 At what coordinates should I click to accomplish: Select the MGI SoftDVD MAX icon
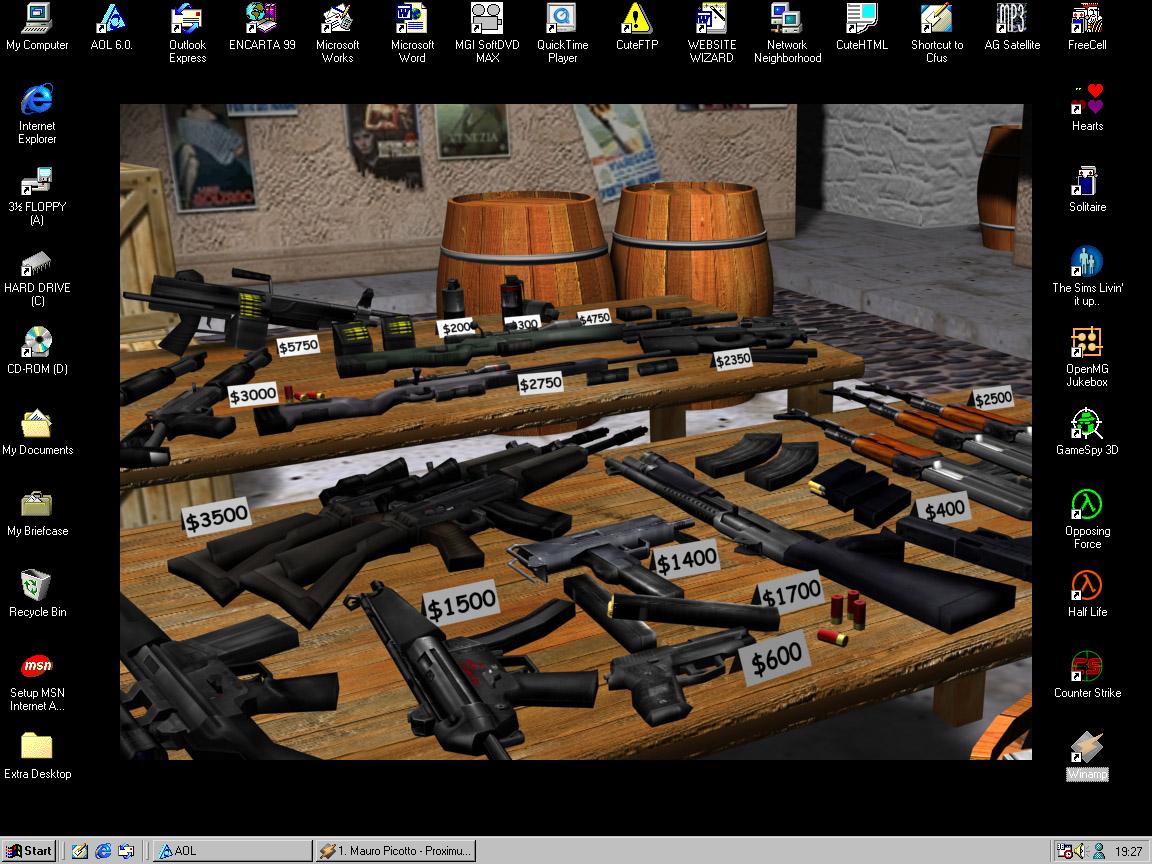tap(487, 19)
